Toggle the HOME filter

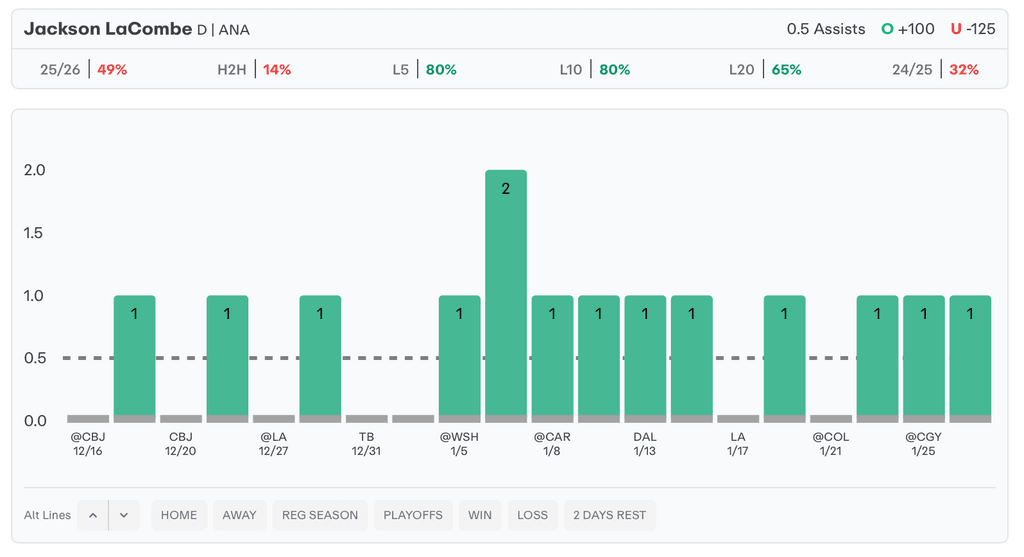click(x=179, y=515)
